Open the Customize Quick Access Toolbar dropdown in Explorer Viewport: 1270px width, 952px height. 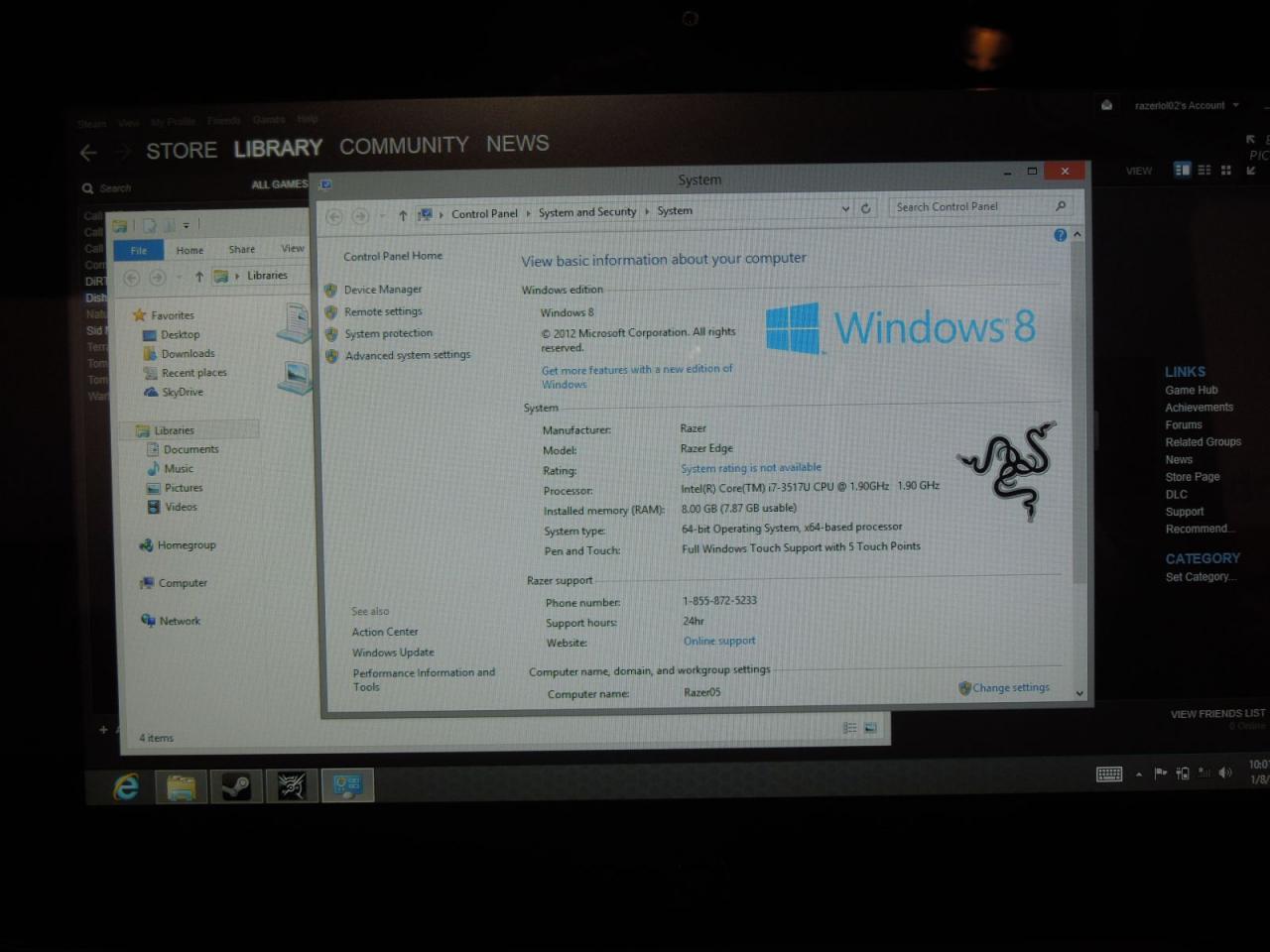coord(186,226)
